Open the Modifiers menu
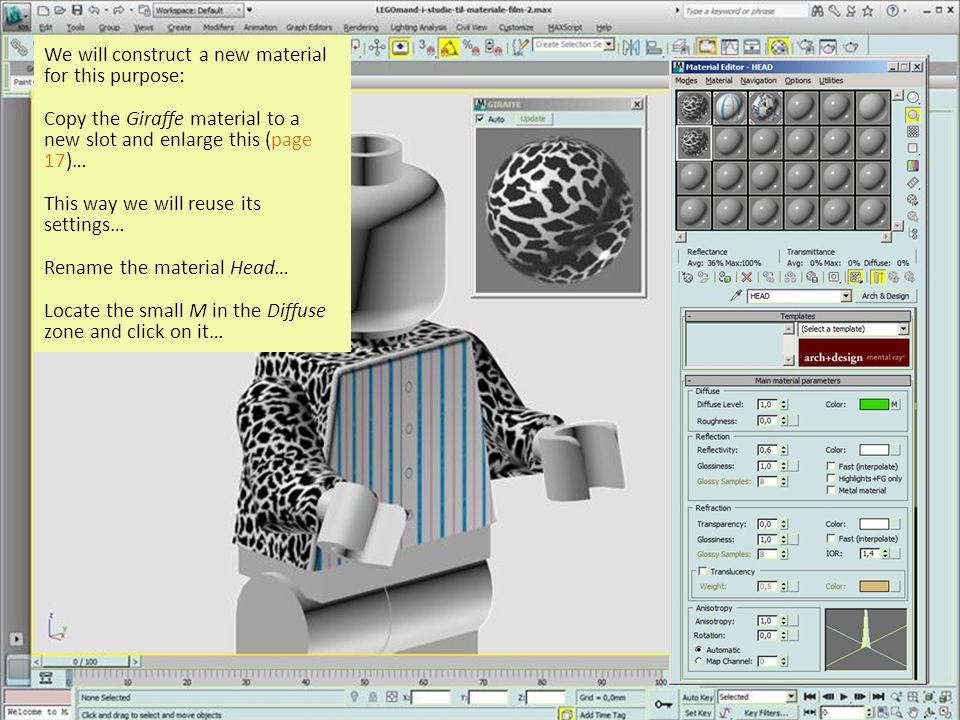Screen dimensions: 960x720 click(218, 28)
